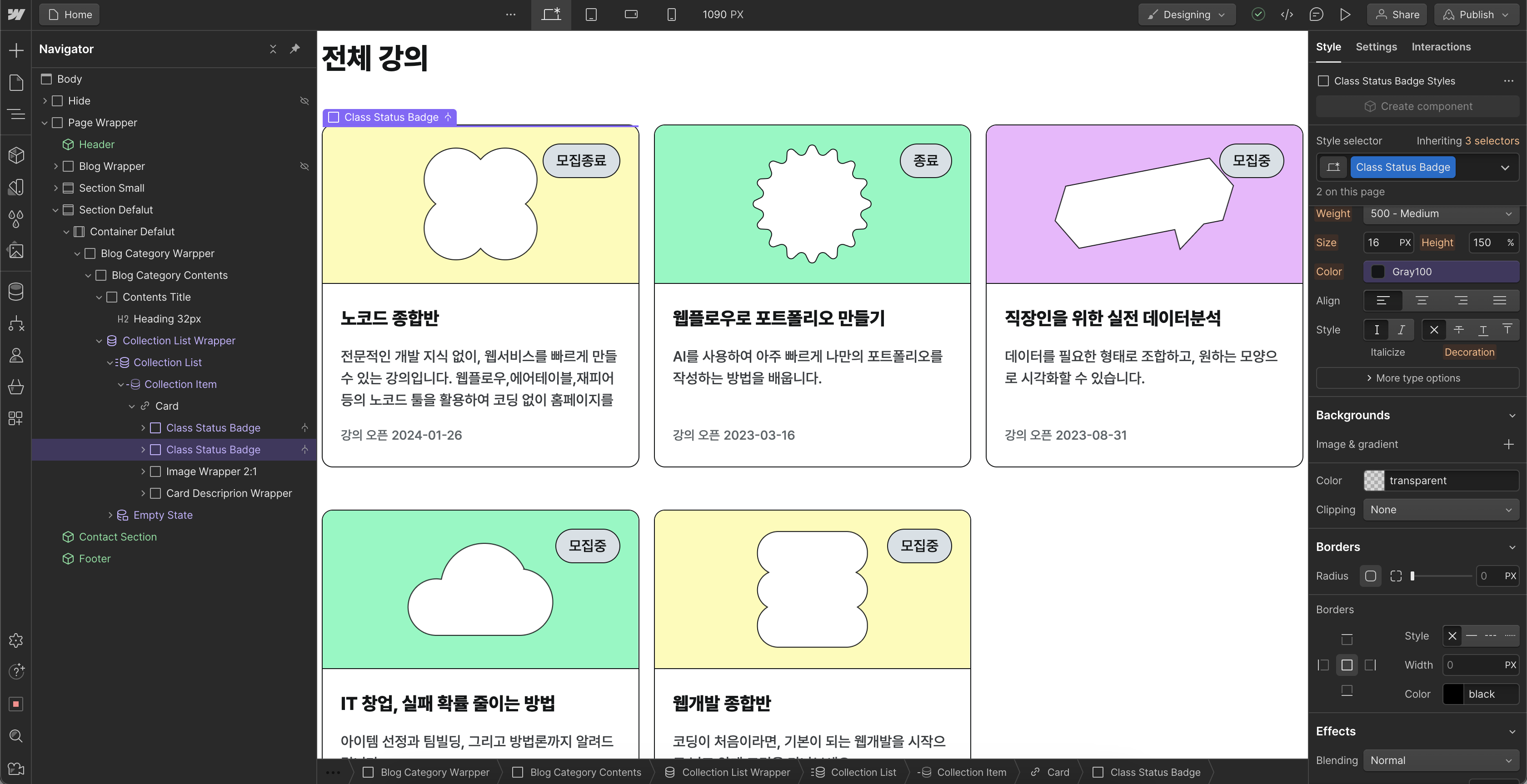Open the Clipping dropdown
1527x784 pixels.
(1441, 510)
